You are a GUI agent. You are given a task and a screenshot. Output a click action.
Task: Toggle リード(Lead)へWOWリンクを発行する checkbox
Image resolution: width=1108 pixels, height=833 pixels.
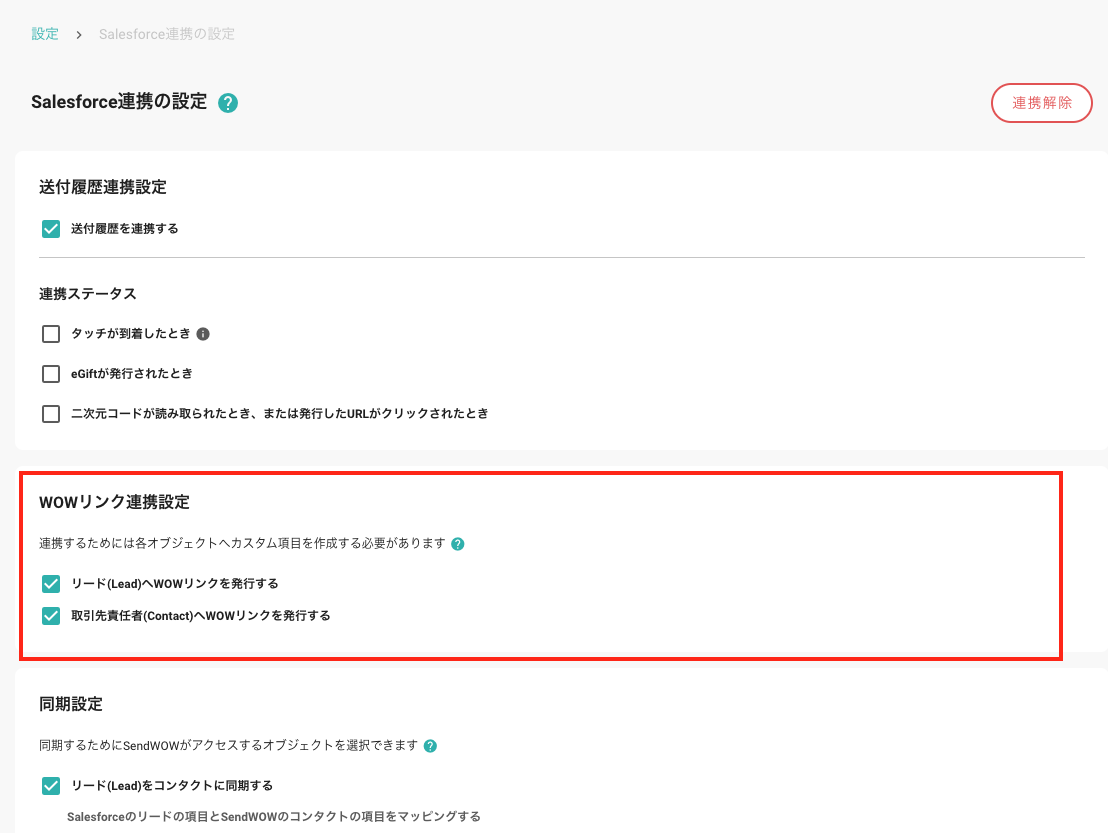(x=51, y=584)
